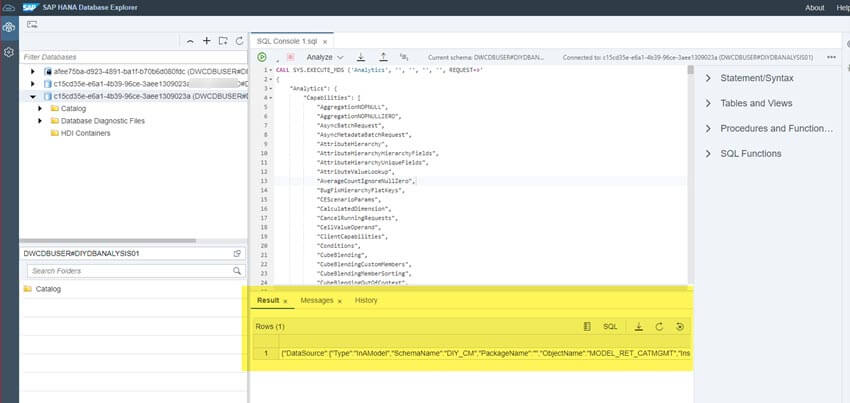Screen dimensions: 850x403
Task: Refresh the database list
Action: pyautogui.click(x=239, y=41)
